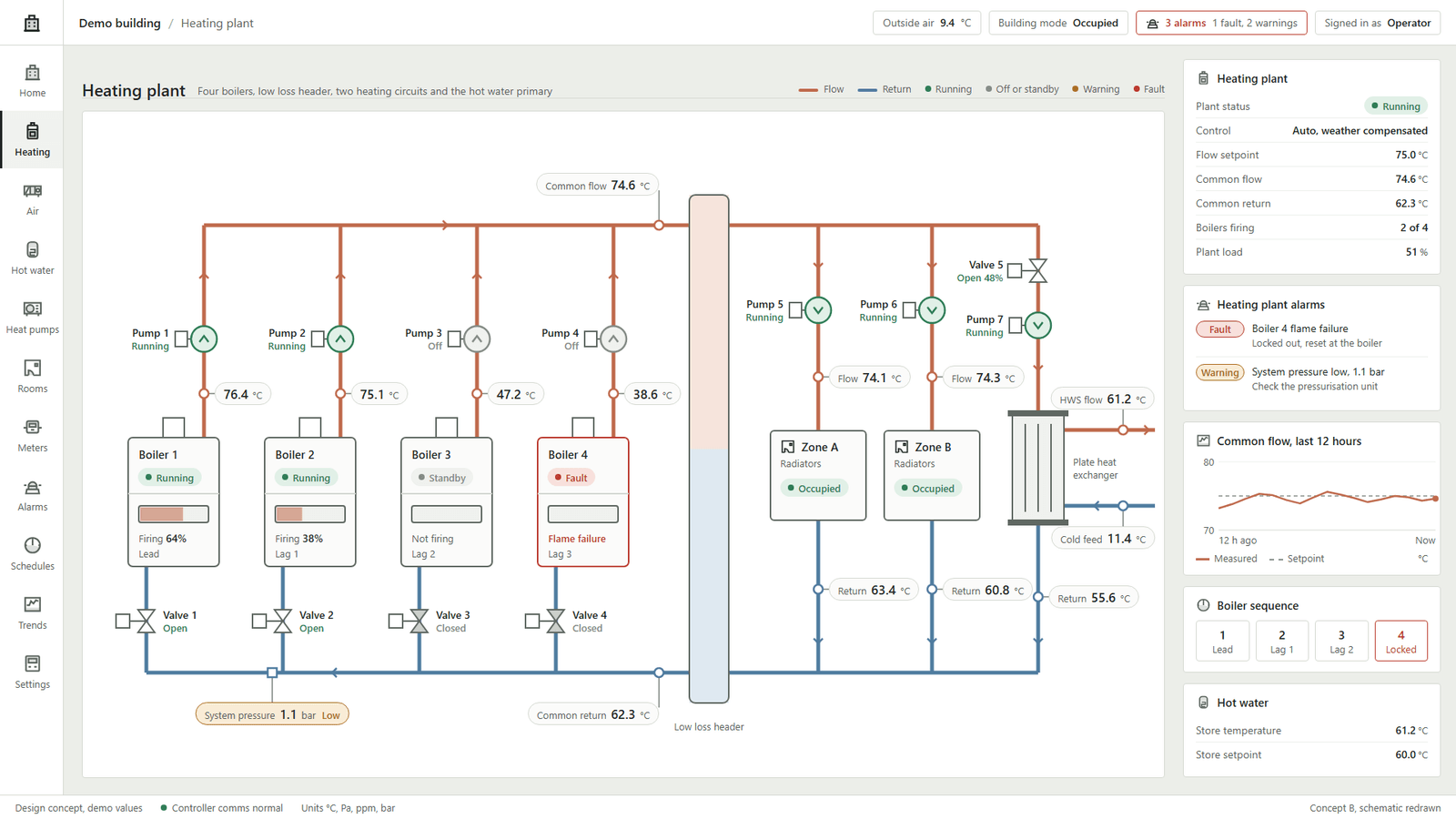
Task: Open the Zone A radiators card
Action: pyautogui.click(x=818, y=475)
